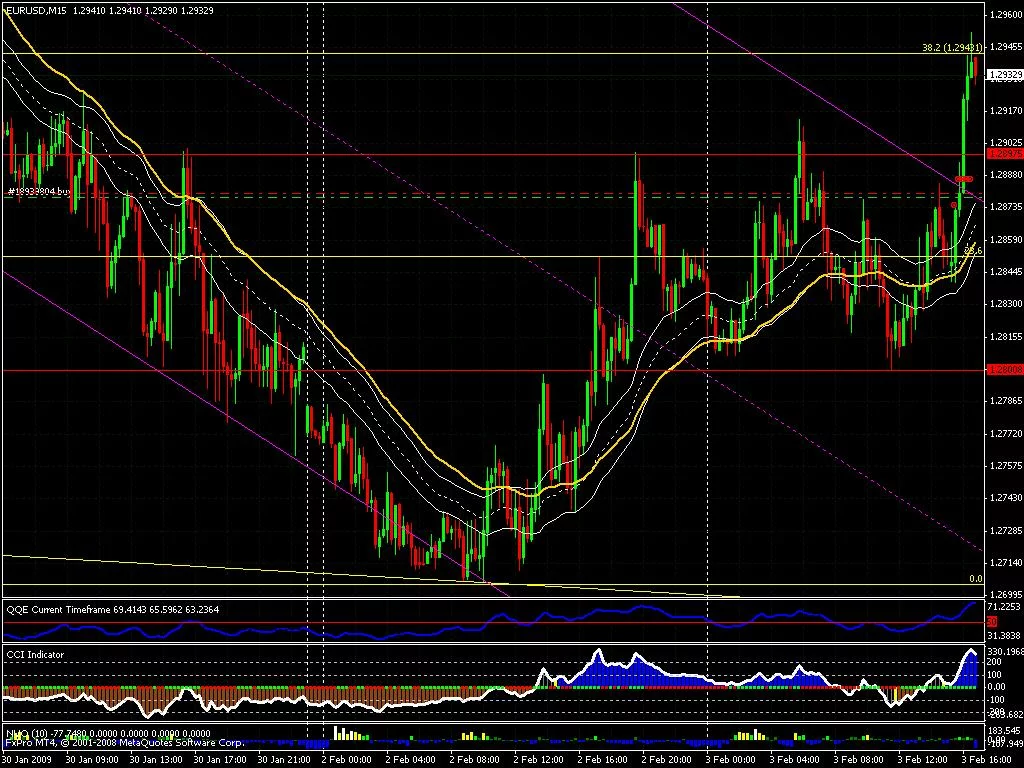Click the 3 Feb 16:00 time label
This screenshot has height=768, width=1024.
[x=987, y=760]
